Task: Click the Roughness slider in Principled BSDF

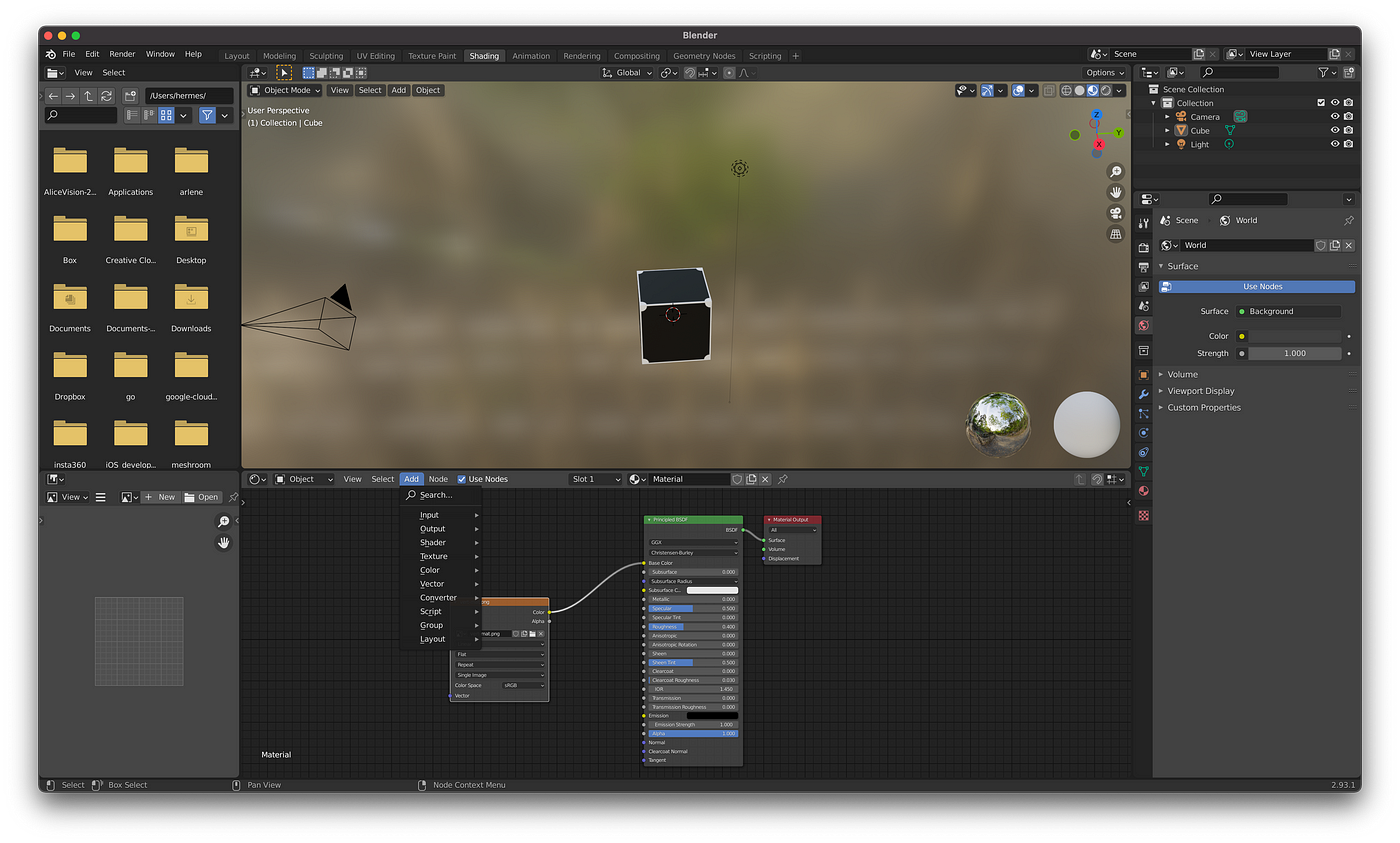Action: [693, 627]
